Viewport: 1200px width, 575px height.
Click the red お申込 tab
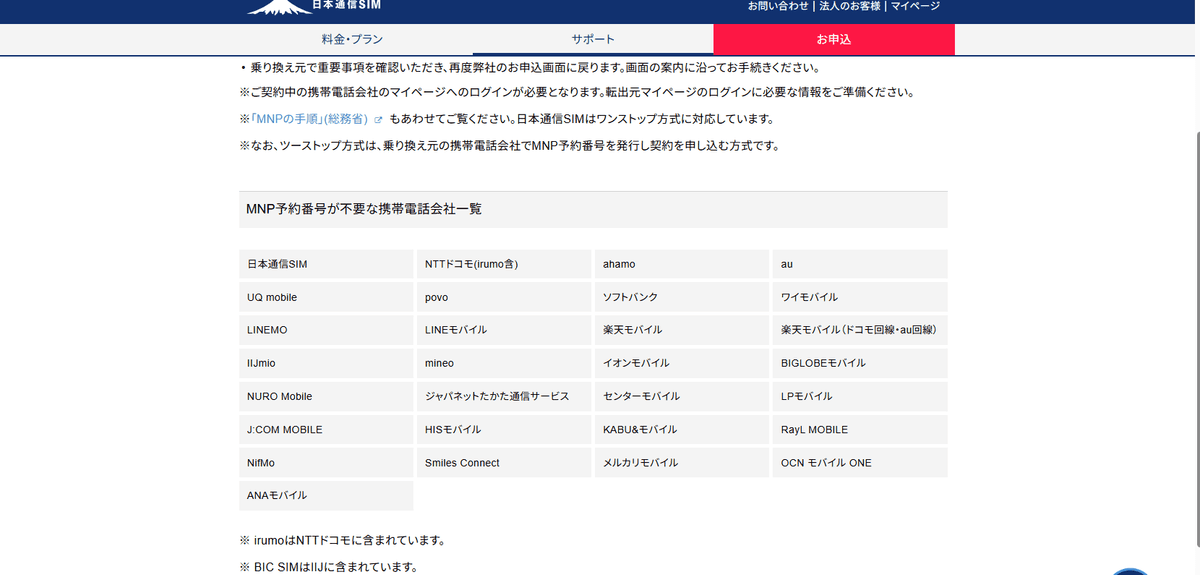coord(834,39)
